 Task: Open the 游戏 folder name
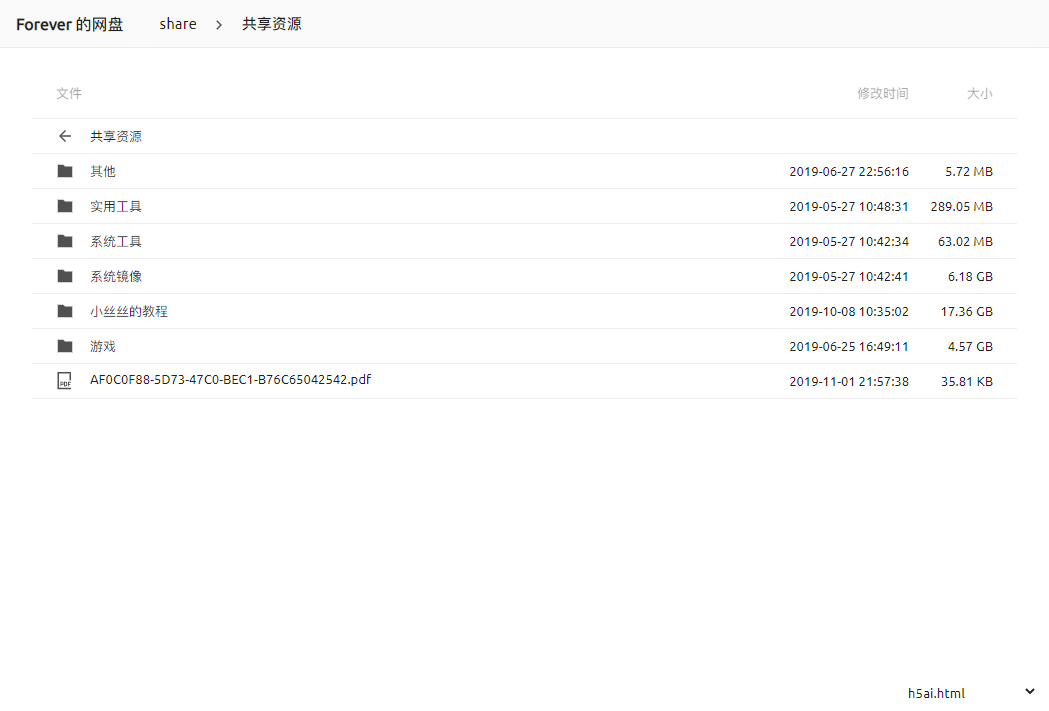[103, 346]
